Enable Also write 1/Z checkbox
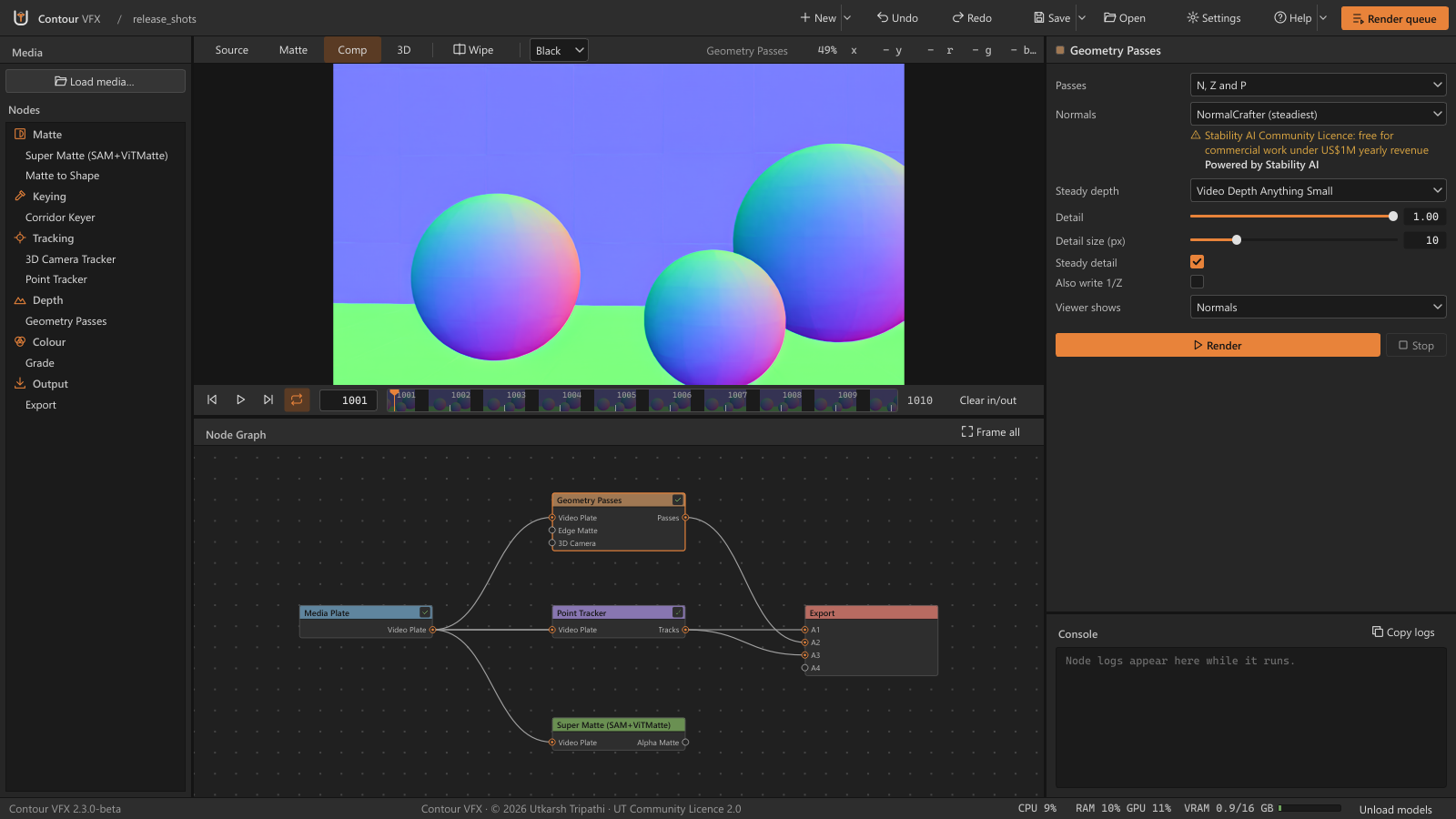Viewport: 1456px width, 819px height. pos(1197,282)
